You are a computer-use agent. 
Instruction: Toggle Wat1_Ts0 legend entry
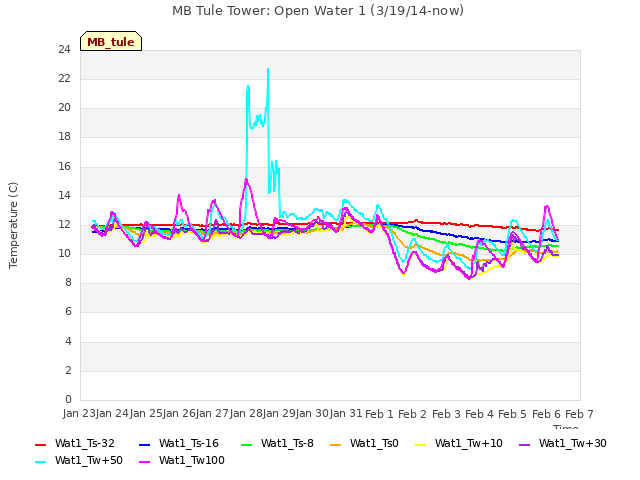click(364, 444)
